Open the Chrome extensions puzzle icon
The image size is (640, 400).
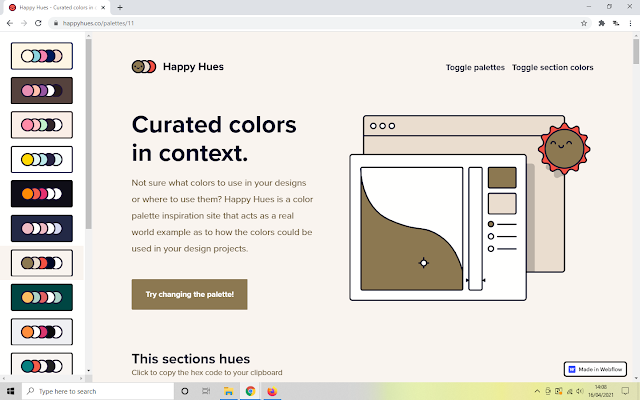601,23
